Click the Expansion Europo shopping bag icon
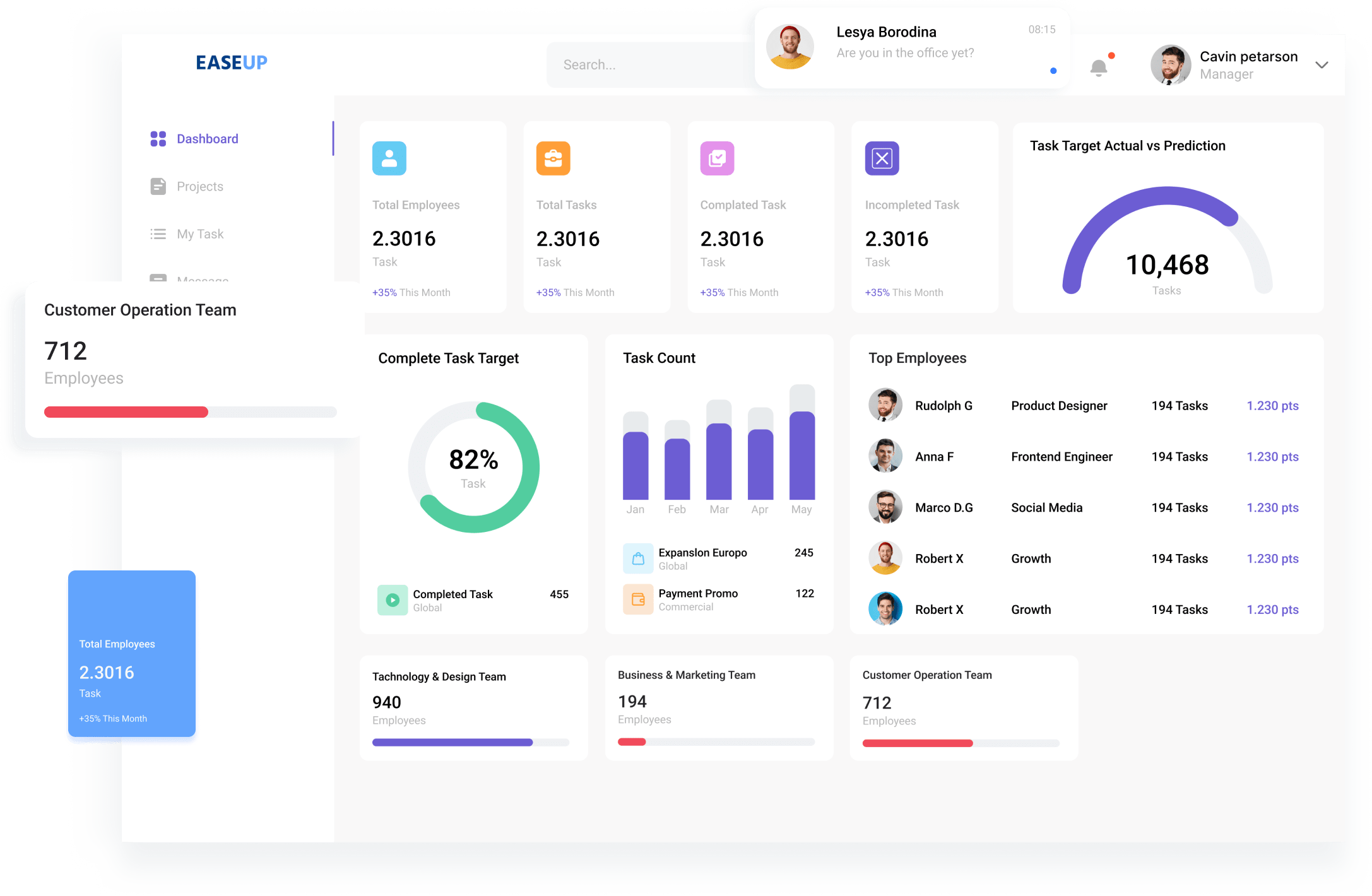The image size is (1372, 896). (638, 558)
